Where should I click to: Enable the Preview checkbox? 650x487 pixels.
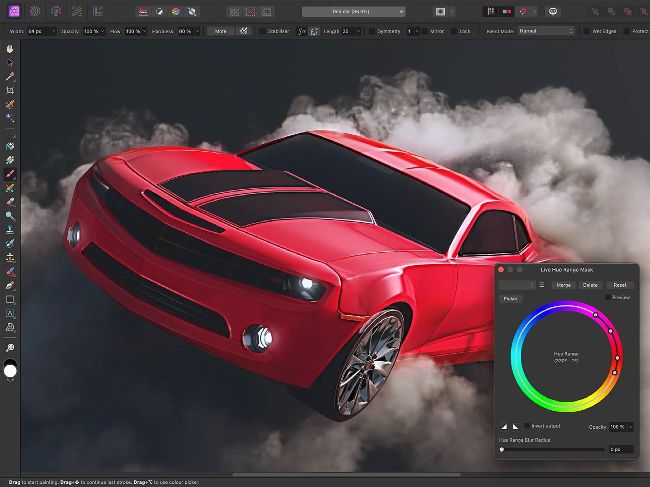(x=610, y=297)
